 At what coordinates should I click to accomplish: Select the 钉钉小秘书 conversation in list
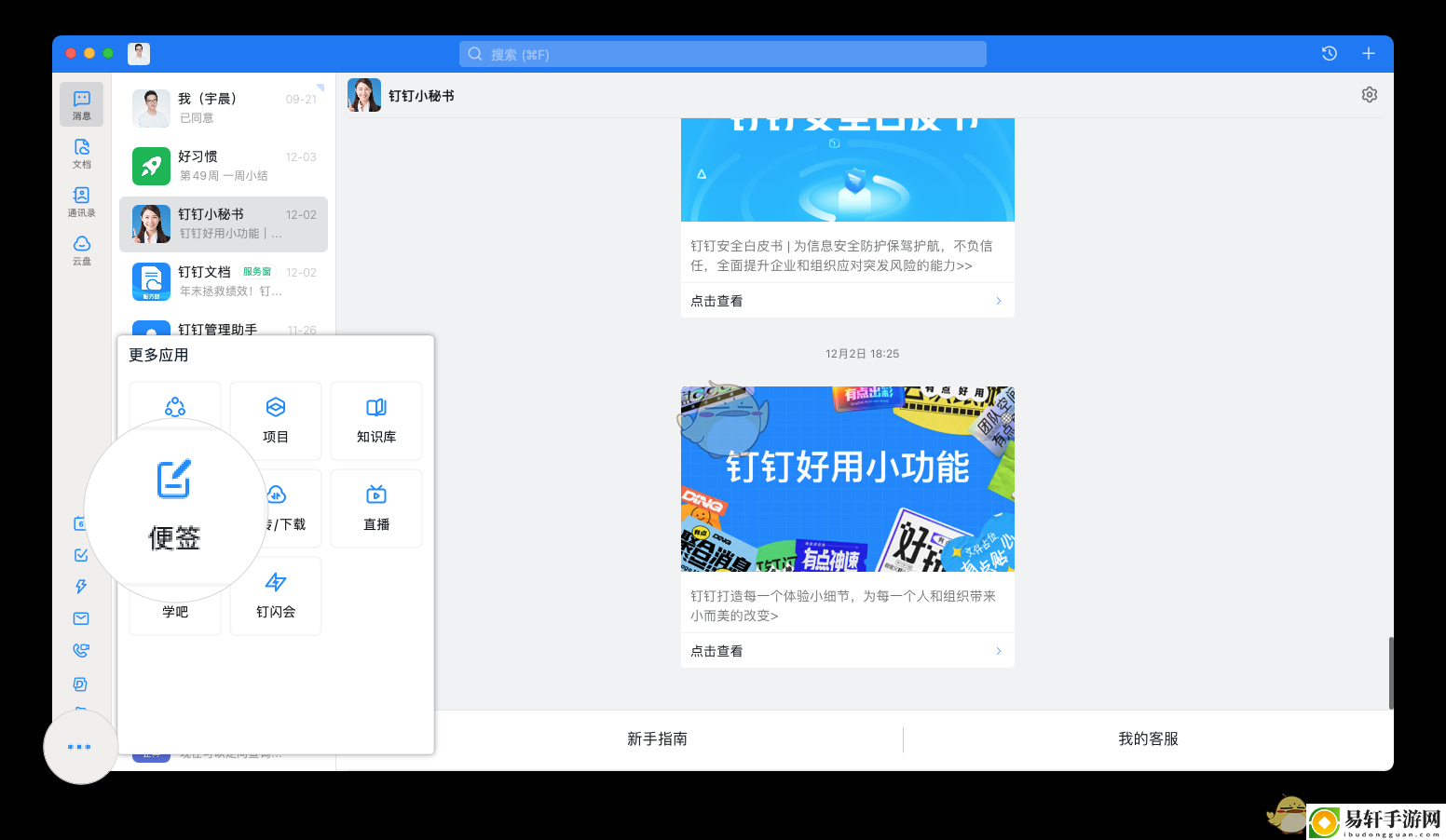pyautogui.click(x=224, y=224)
